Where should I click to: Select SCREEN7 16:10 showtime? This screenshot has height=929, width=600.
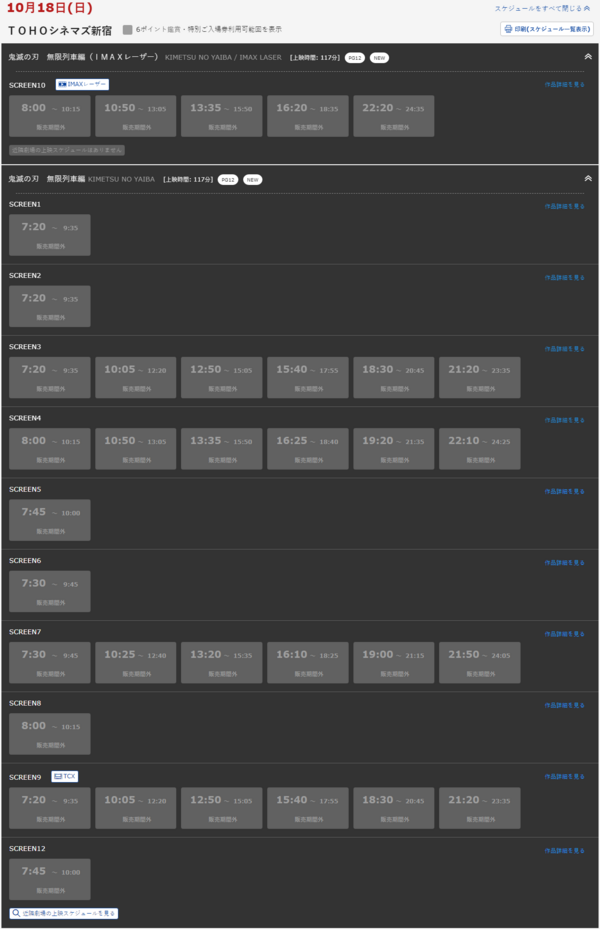tap(308, 663)
